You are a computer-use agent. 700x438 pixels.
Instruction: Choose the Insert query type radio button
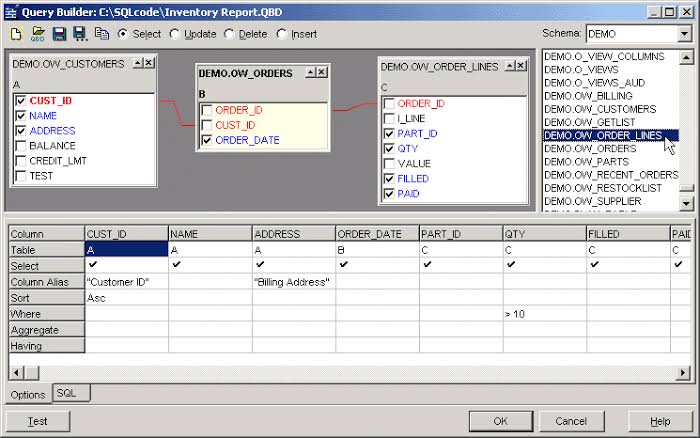pos(281,34)
